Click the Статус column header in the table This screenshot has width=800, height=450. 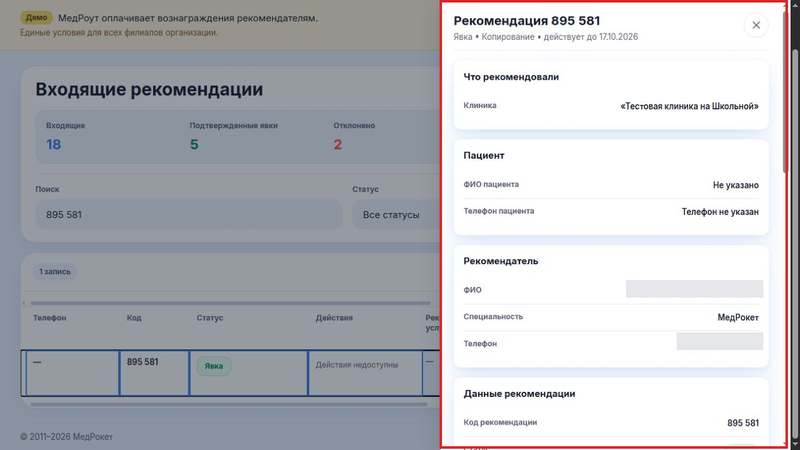210,317
